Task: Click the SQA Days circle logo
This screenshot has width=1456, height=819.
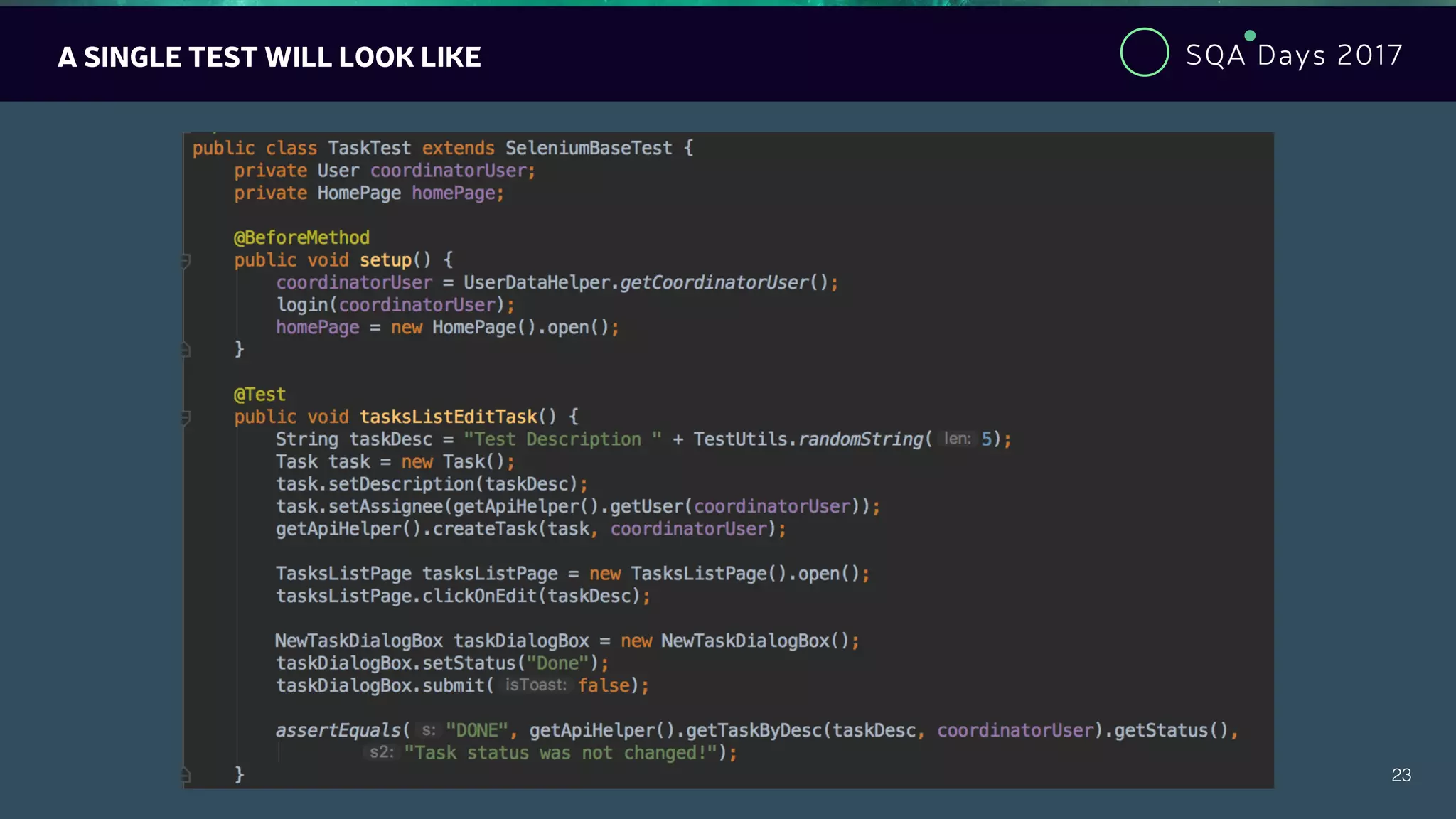Action: [x=1144, y=53]
